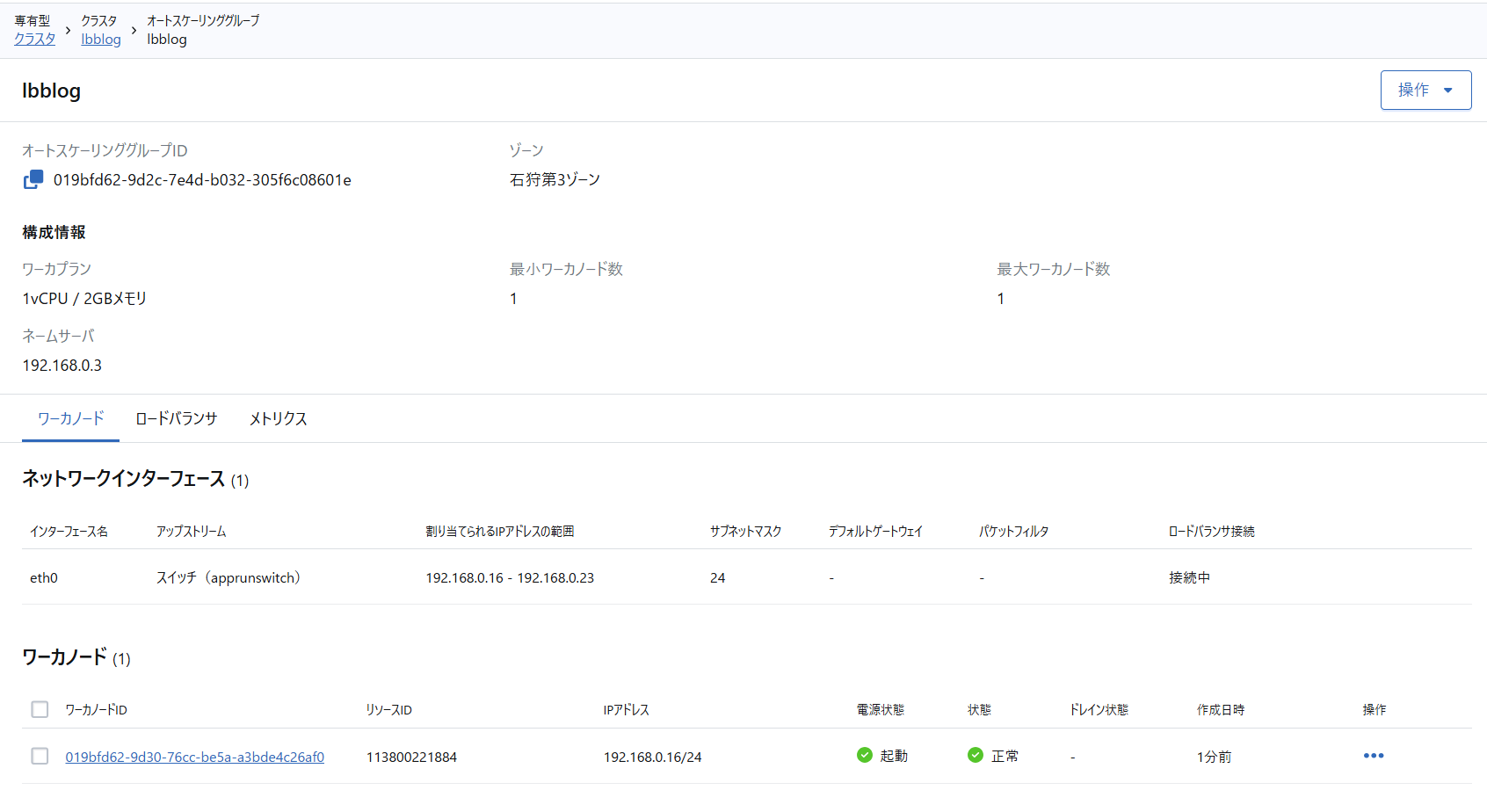Viewport: 1487px width, 812px height.
Task: Click the resource ID 113800221884
Action: pyautogui.click(x=411, y=757)
